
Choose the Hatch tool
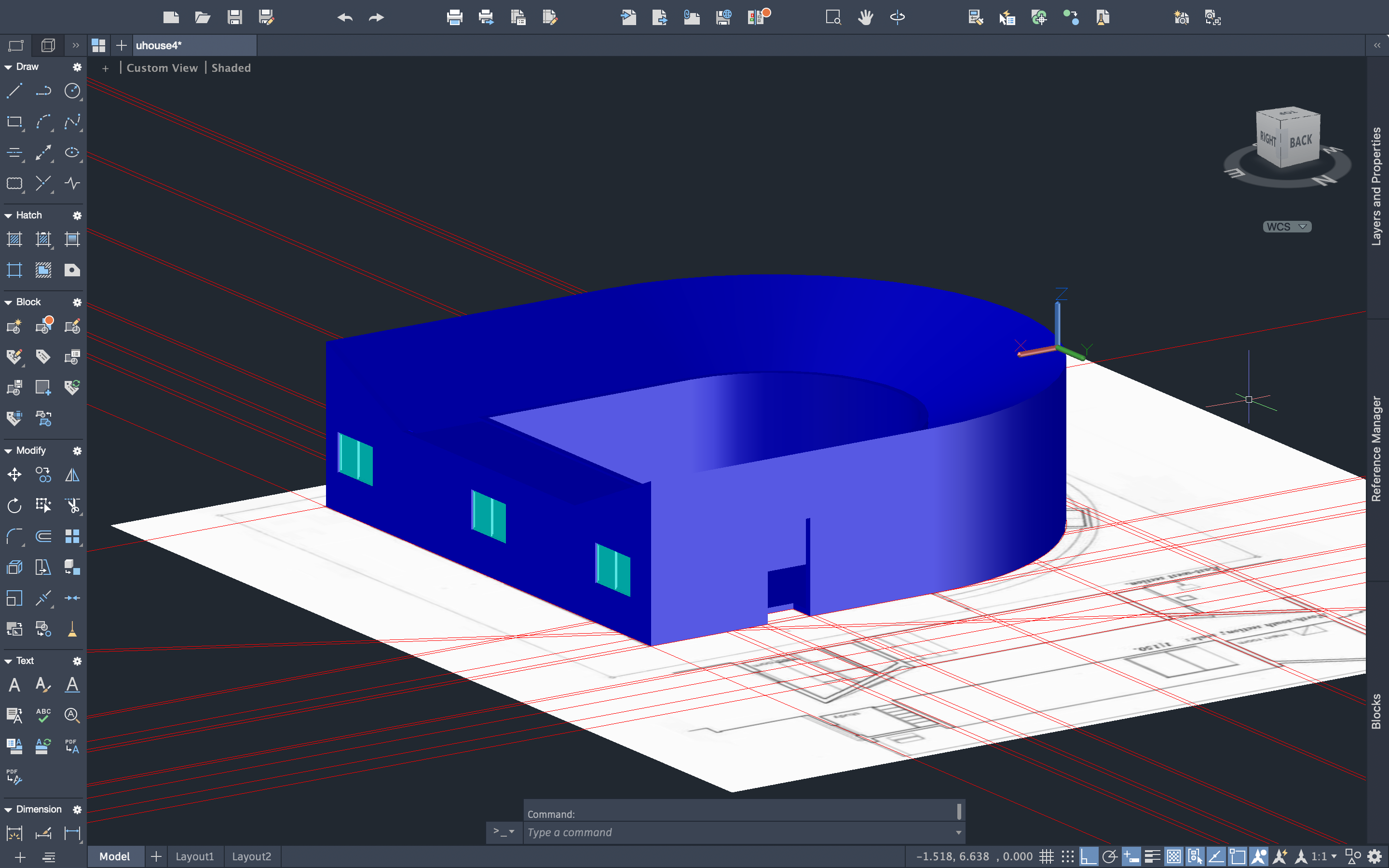[x=14, y=239]
